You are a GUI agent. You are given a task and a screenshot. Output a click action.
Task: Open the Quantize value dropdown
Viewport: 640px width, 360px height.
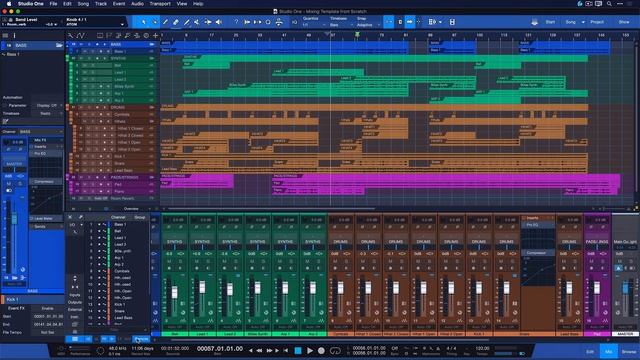[314, 25]
